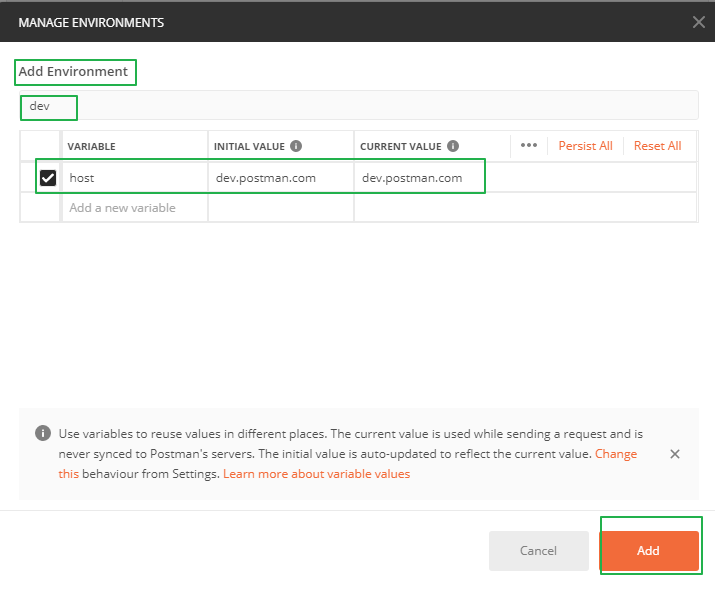Dismiss the variables info banner
This screenshot has height=590, width=715.
click(675, 454)
